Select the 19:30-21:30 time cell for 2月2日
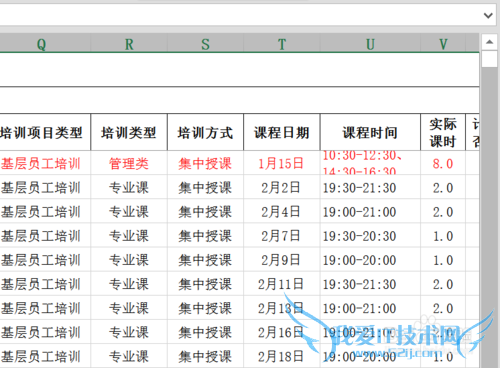Image resolution: width=500 pixels, height=368 pixels. coord(370,187)
